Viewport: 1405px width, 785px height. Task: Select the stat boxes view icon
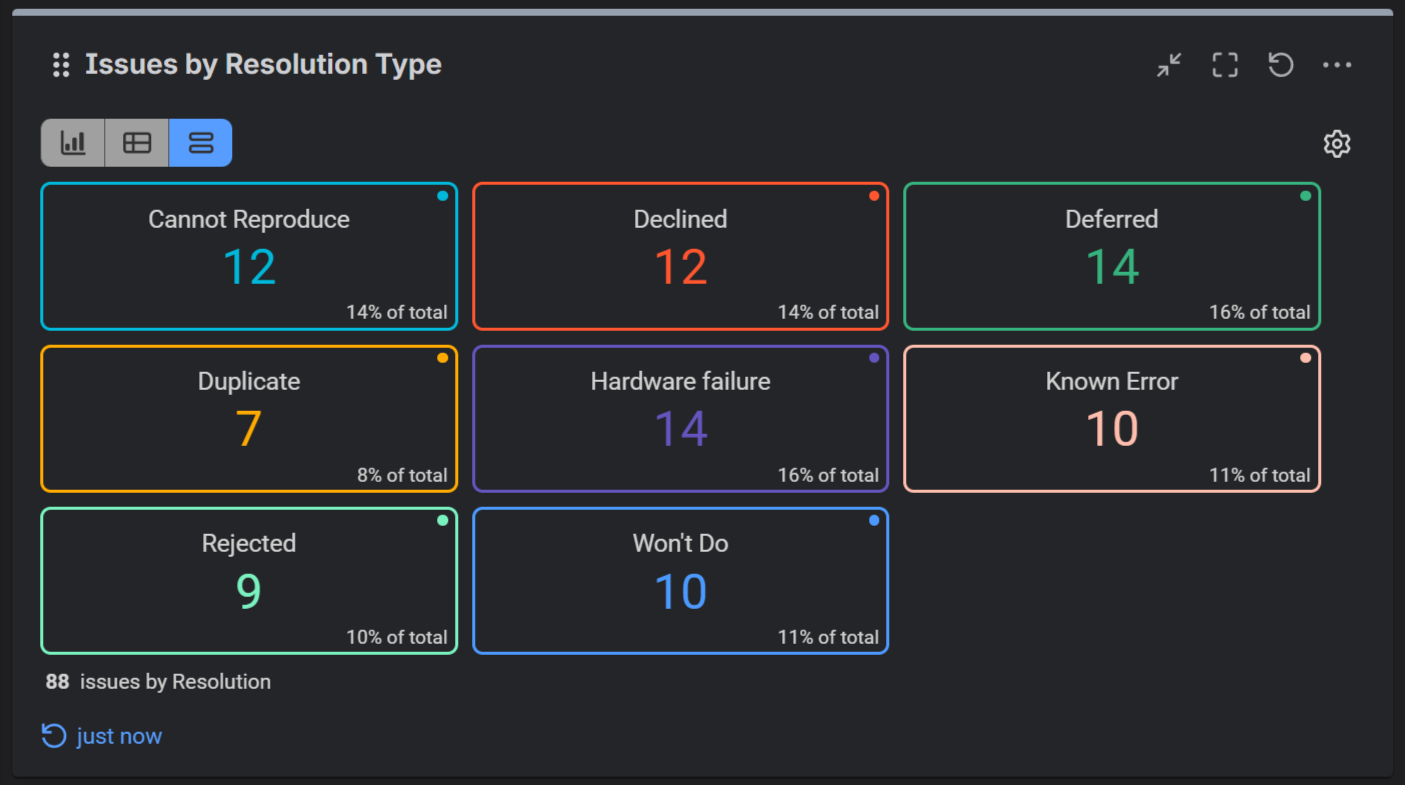tap(200, 142)
